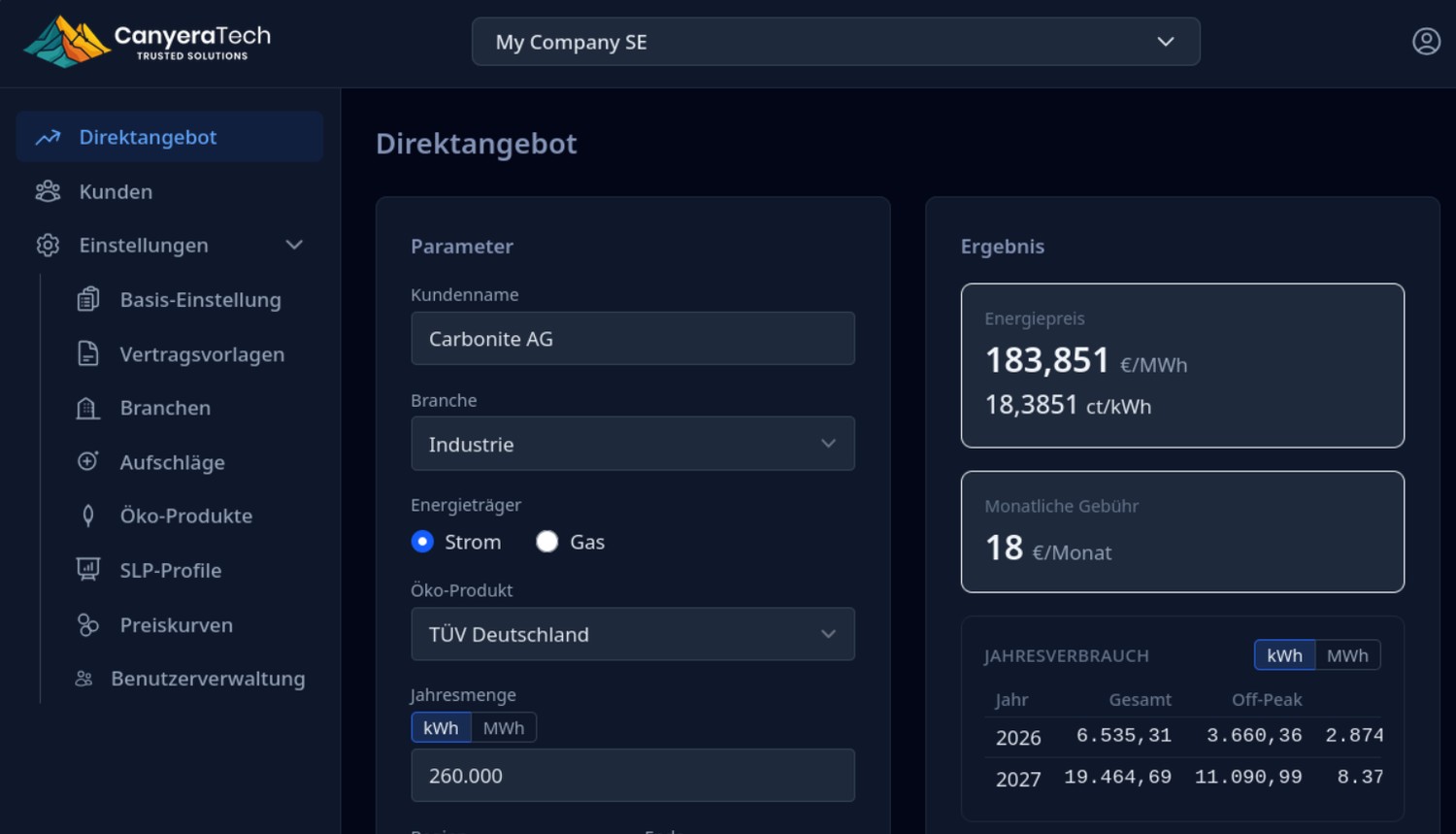Open the user account profile icon
Viewport: 1456px width, 834px height.
click(1426, 42)
